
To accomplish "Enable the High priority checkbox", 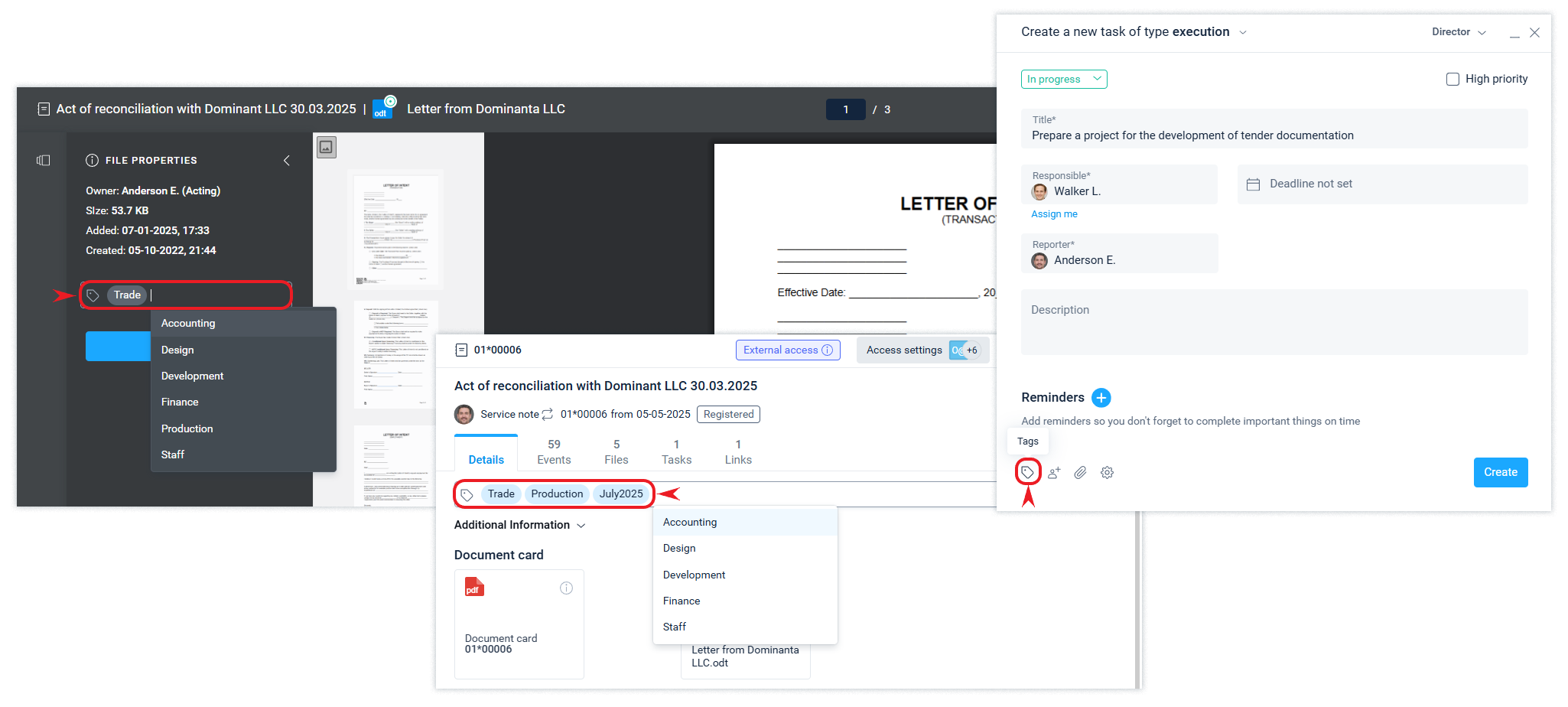I will pos(1453,79).
